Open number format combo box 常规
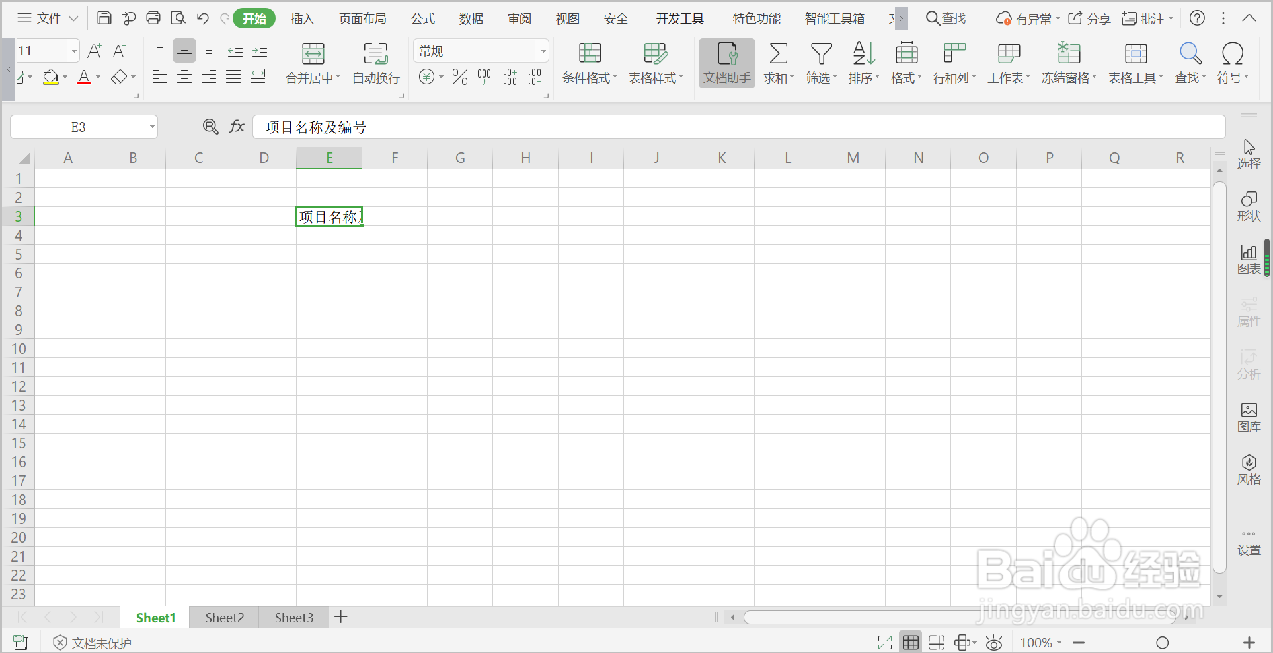This screenshot has height=653, width=1273. click(x=482, y=51)
